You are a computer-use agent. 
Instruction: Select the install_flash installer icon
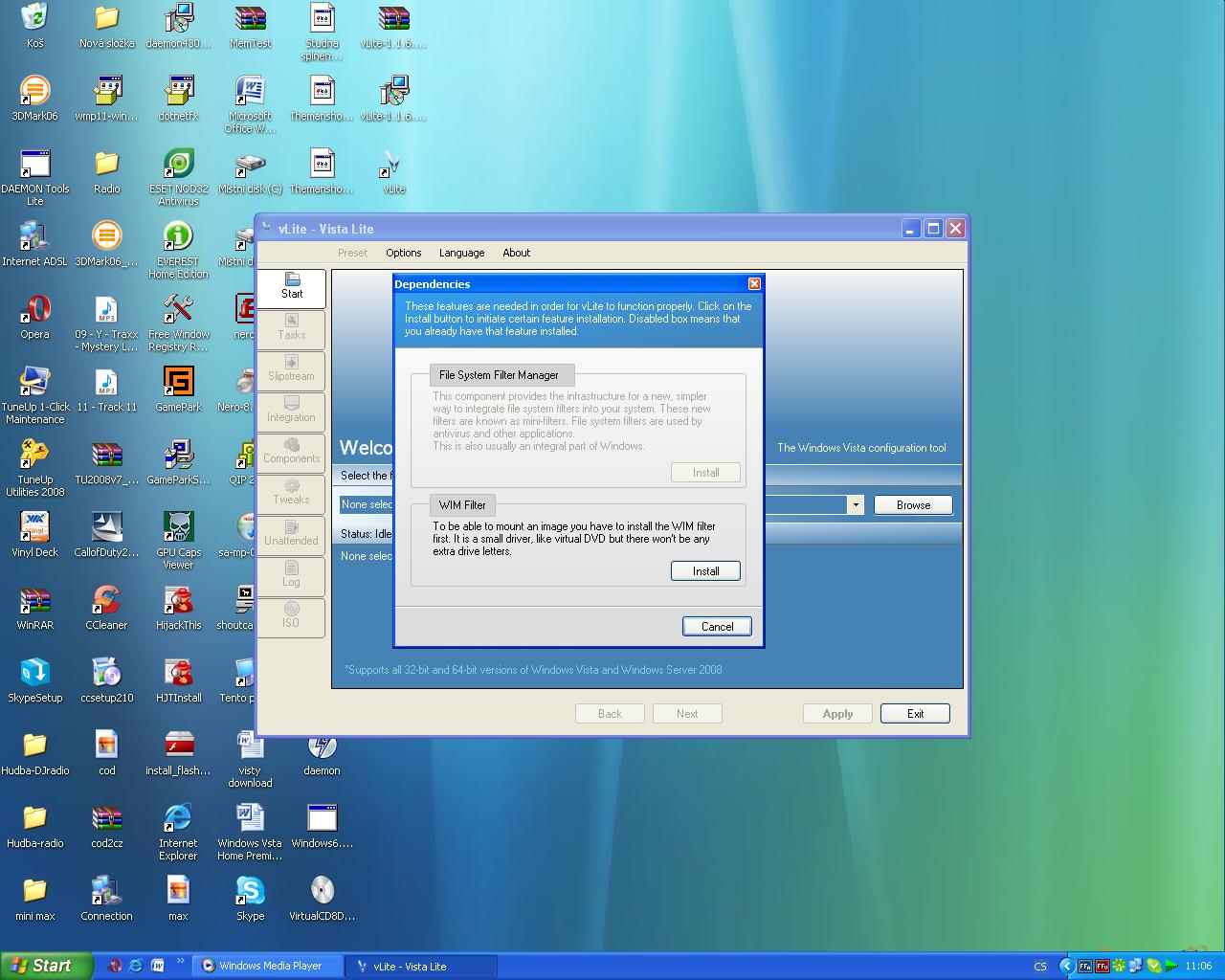coord(179,753)
